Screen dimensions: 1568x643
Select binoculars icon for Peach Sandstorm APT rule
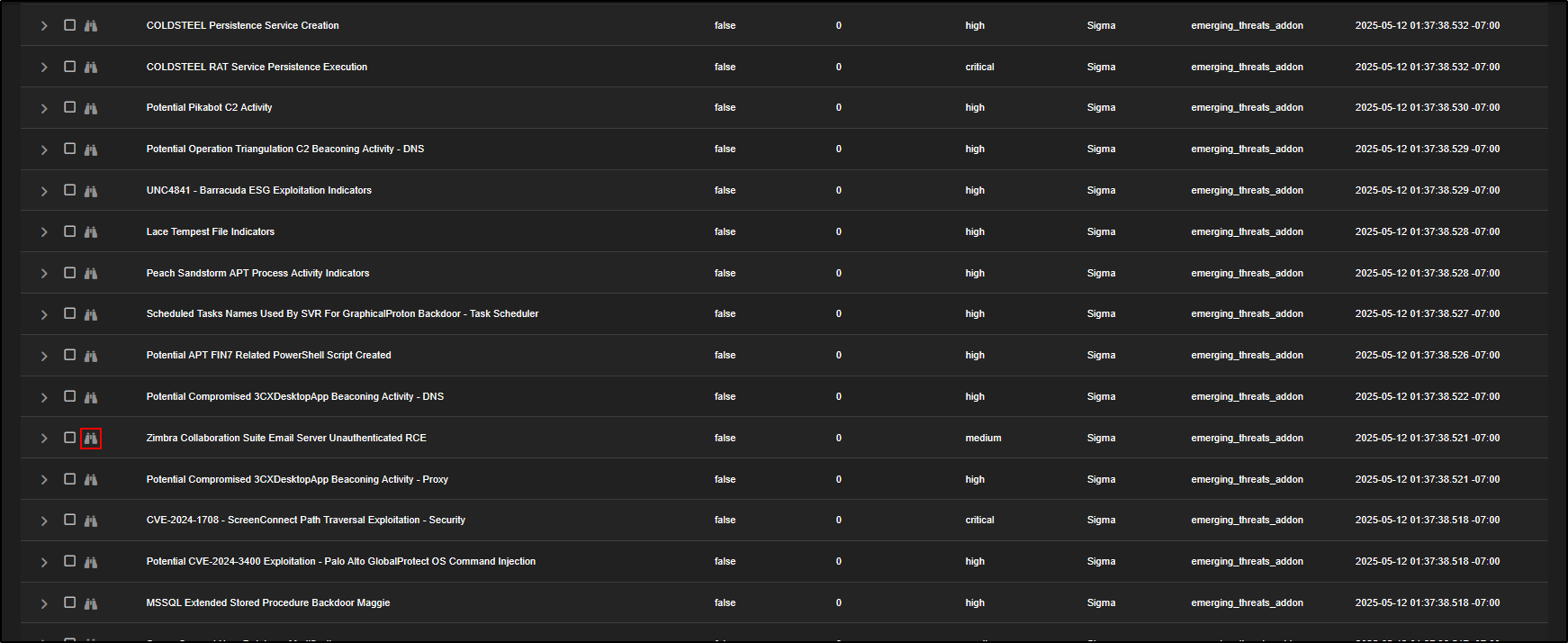click(91, 274)
